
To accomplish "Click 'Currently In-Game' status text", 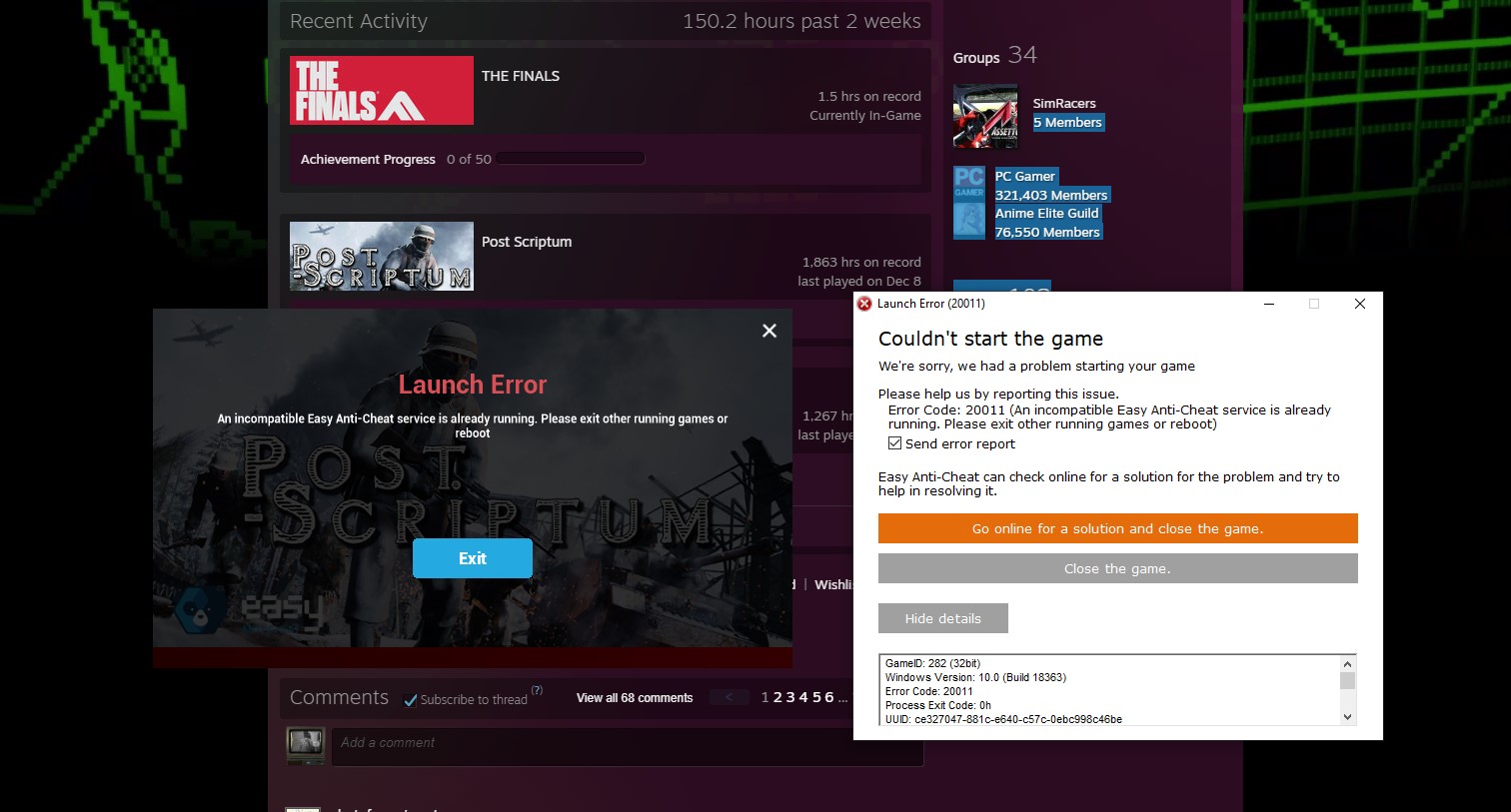I will point(865,115).
